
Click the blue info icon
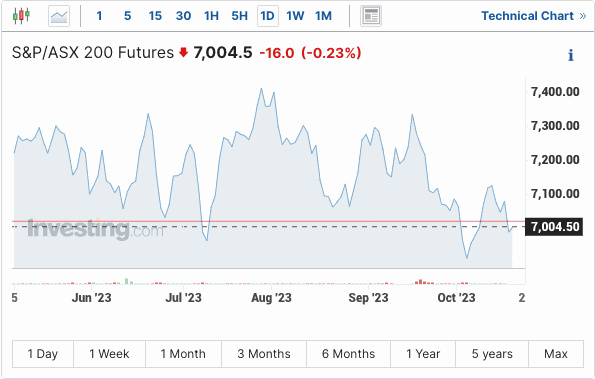point(570,55)
